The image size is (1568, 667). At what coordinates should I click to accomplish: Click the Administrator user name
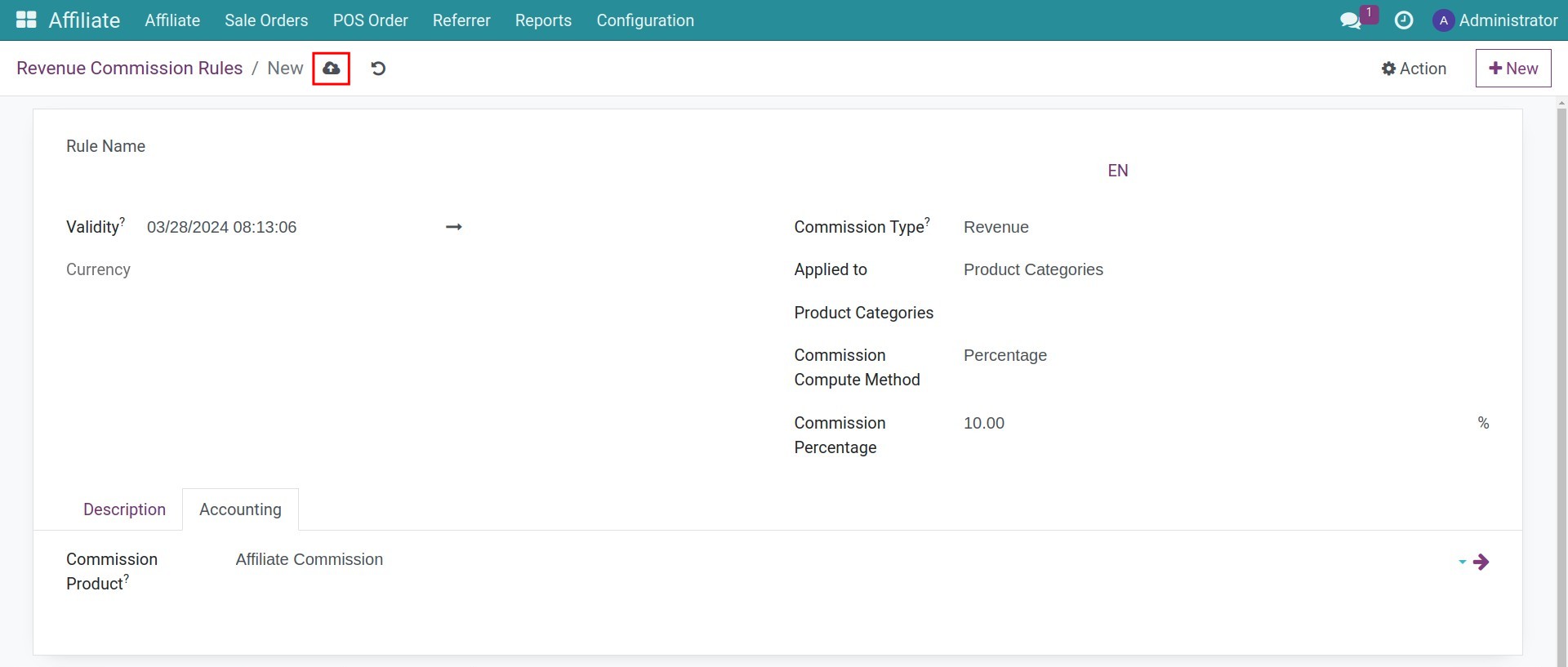[x=1508, y=20]
